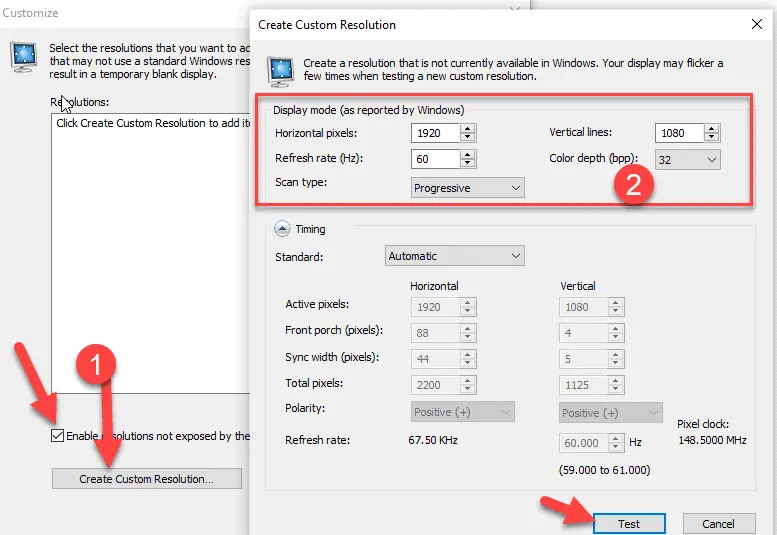Image resolution: width=777 pixels, height=535 pixels.
Task: Click Horizontal Front porch 88 field
Action: click(436, 333)
